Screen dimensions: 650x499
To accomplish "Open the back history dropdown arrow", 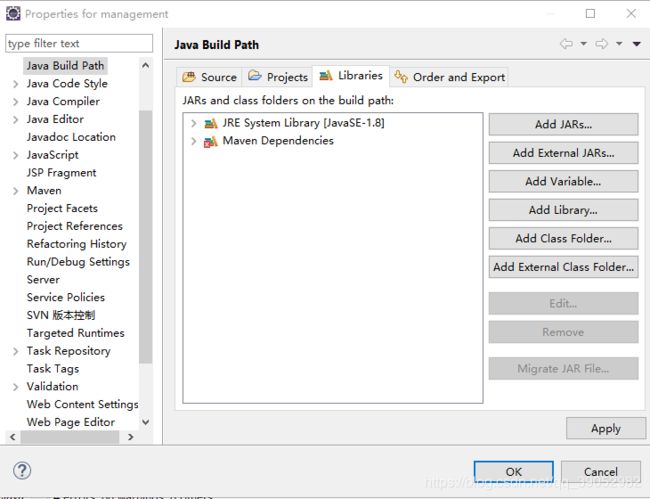I will [x=583, y=44].
